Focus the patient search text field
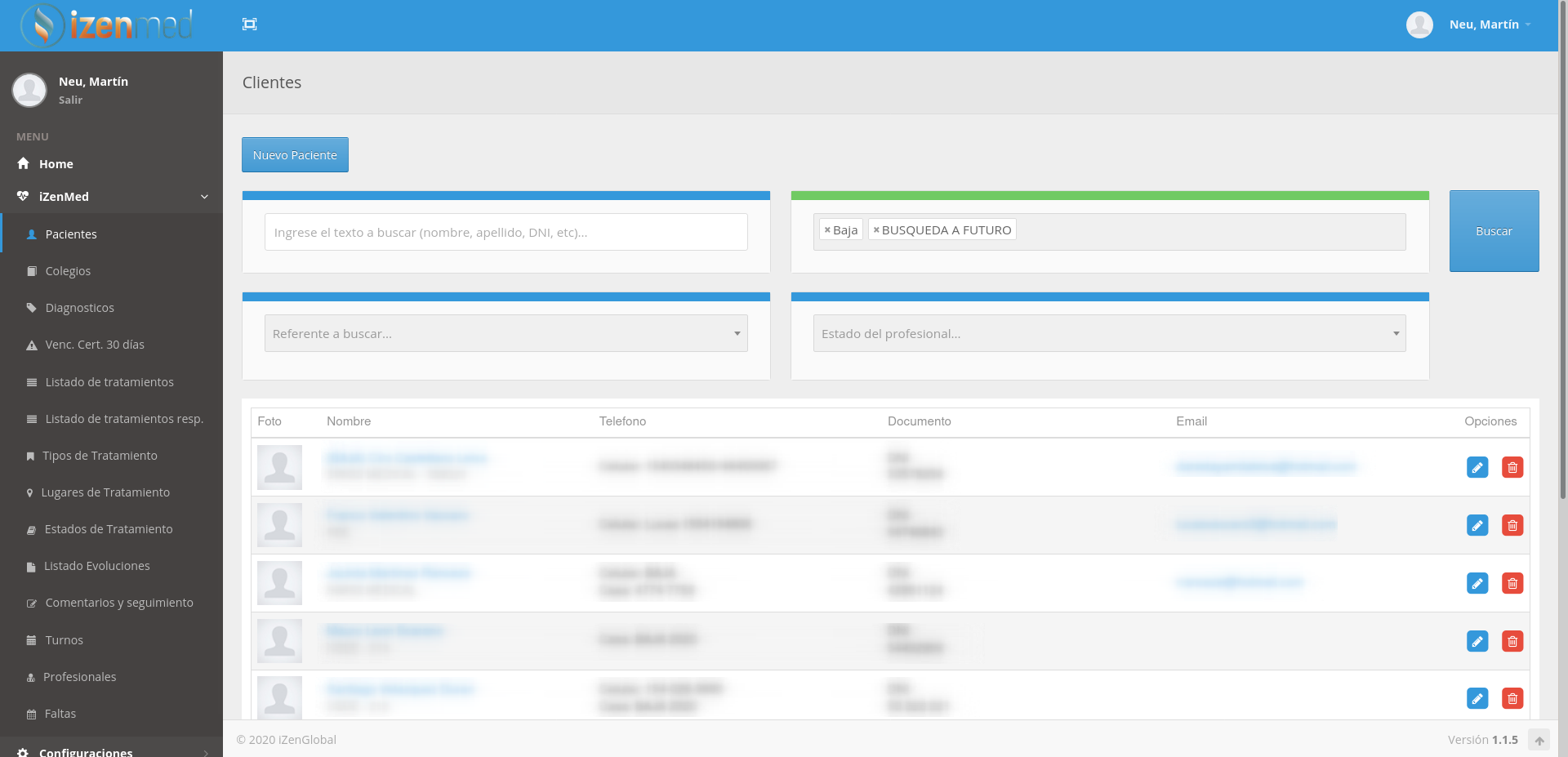 pos(506,232)
